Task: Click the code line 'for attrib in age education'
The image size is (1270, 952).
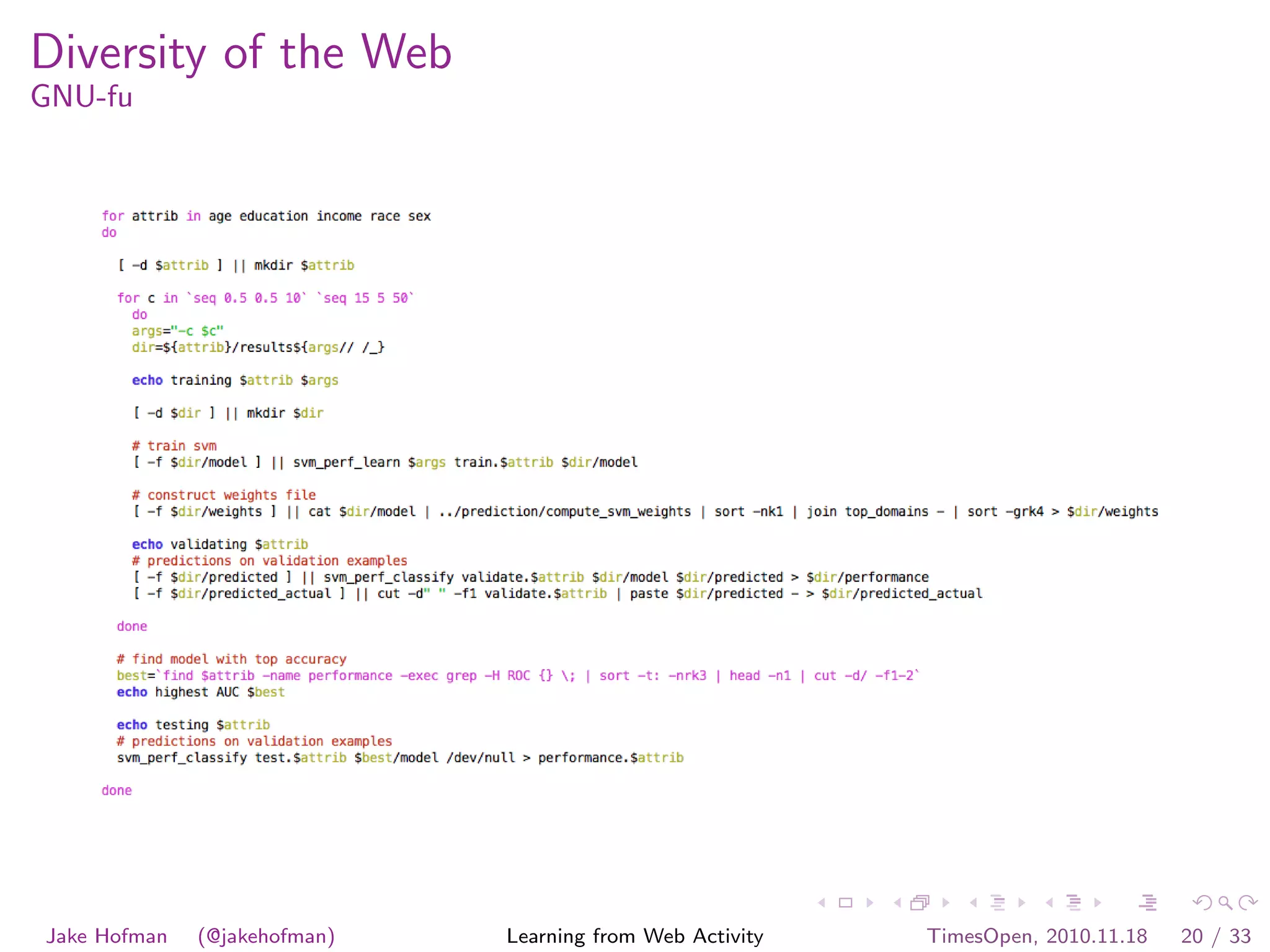Action: 266,216
